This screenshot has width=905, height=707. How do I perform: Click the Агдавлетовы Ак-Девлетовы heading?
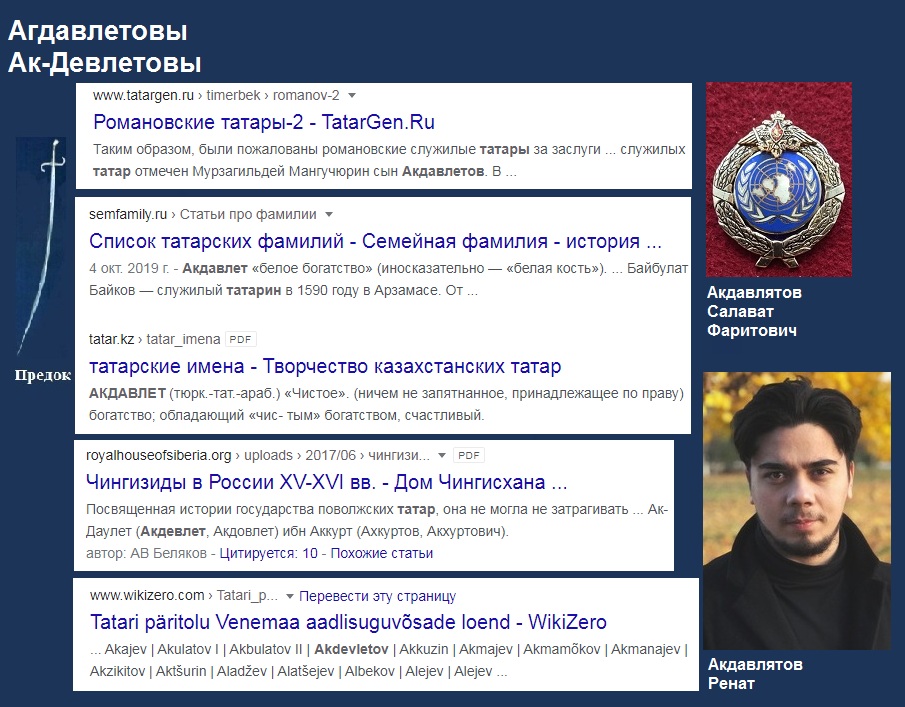tap(104, 47)
